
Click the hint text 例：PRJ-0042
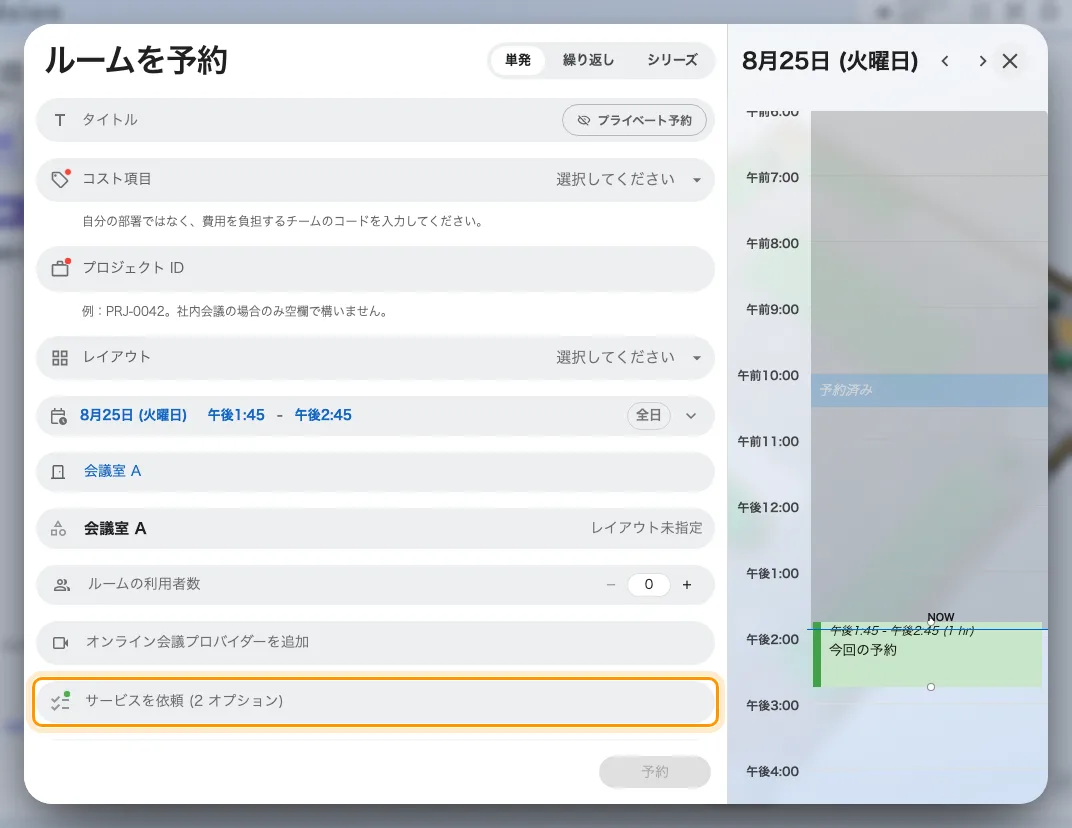(x=236, y=311)
